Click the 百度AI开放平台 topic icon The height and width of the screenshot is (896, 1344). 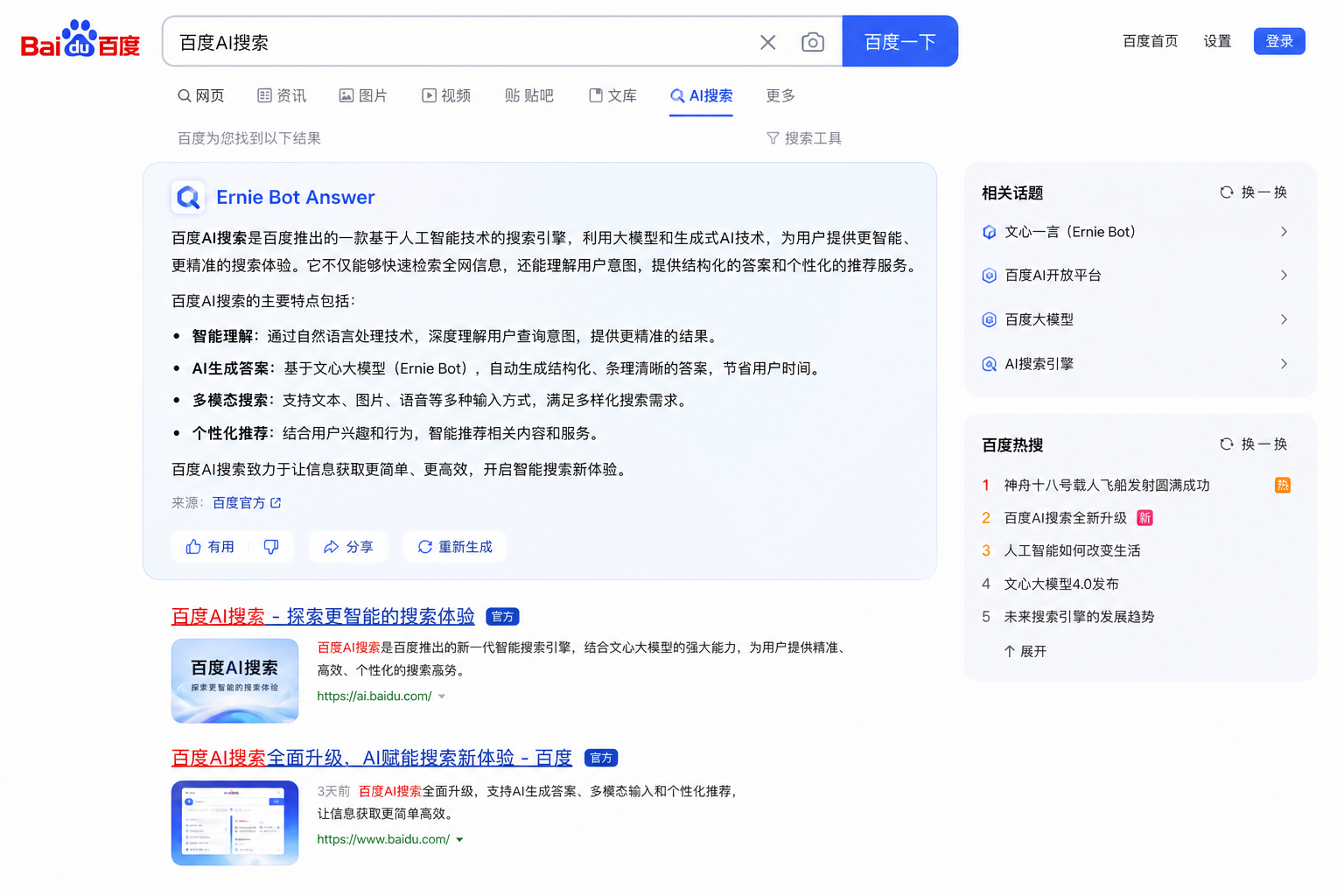tap(989, 276)
